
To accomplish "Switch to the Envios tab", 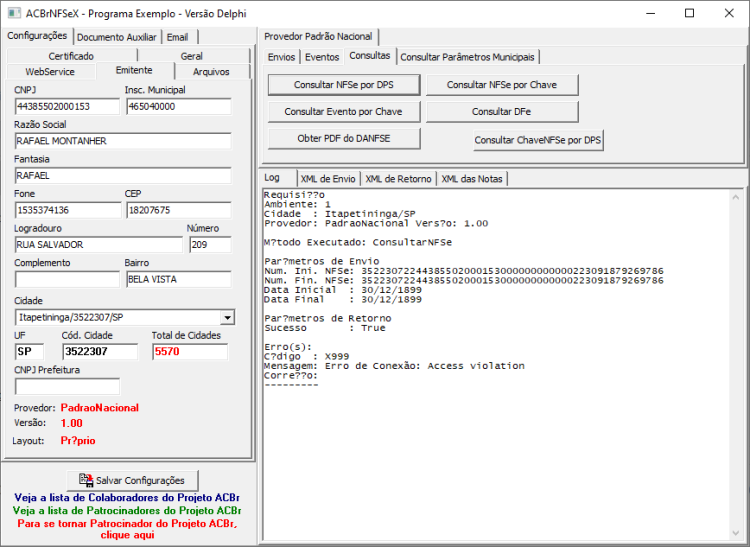I will pos(281,57).
